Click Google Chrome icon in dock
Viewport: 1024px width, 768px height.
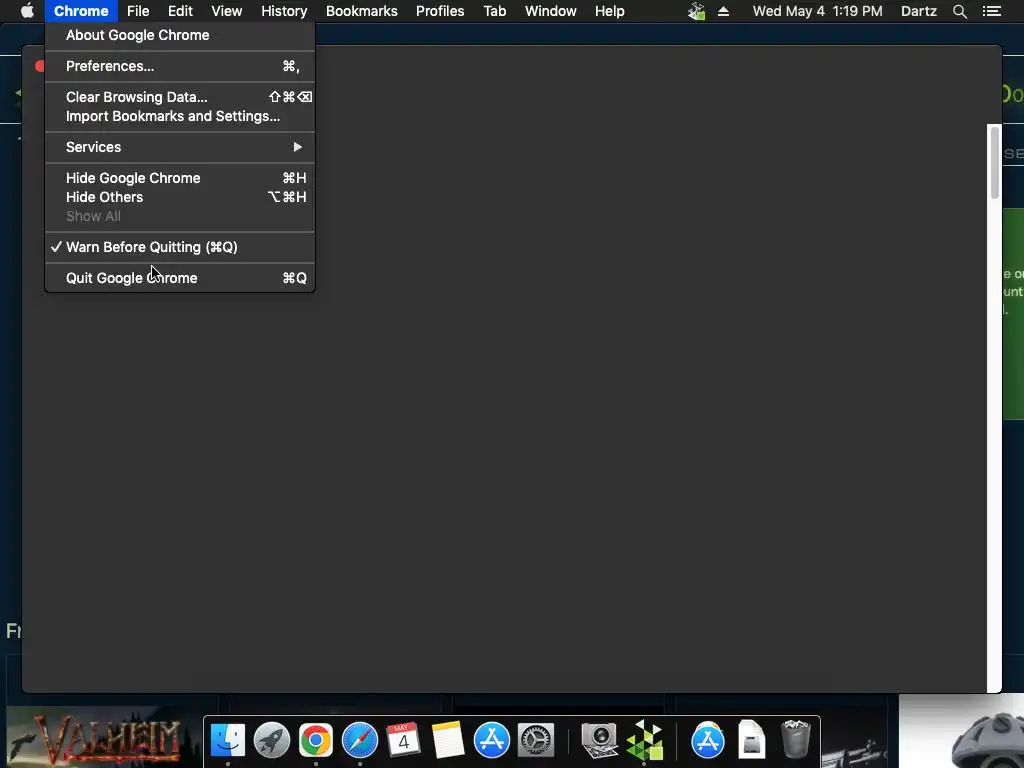click(x=315, y=740)
